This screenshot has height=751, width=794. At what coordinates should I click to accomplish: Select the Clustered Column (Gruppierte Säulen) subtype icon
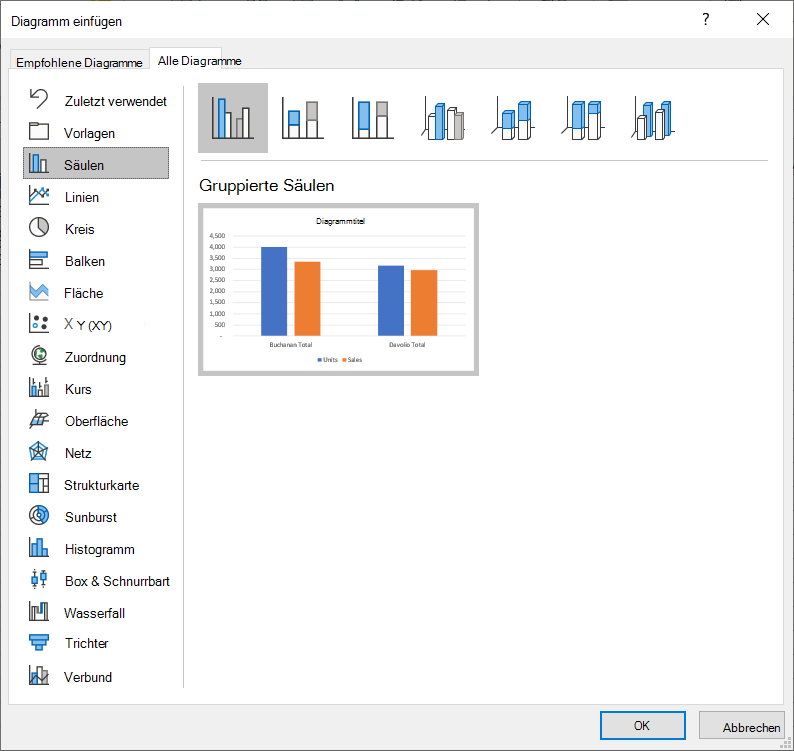[233, 118]
